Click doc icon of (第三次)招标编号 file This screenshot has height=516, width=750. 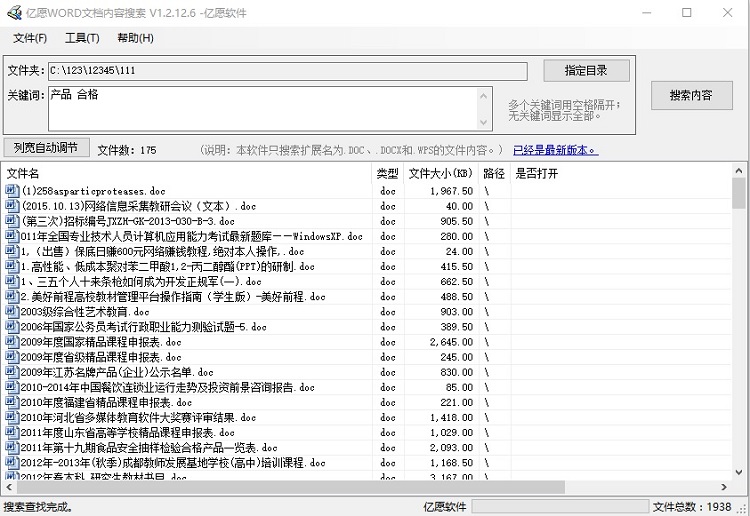tap(11, 221)
